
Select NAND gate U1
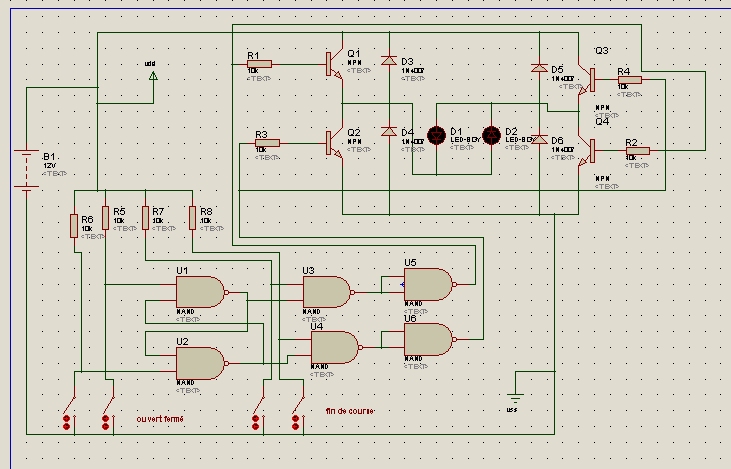[200, 292]
